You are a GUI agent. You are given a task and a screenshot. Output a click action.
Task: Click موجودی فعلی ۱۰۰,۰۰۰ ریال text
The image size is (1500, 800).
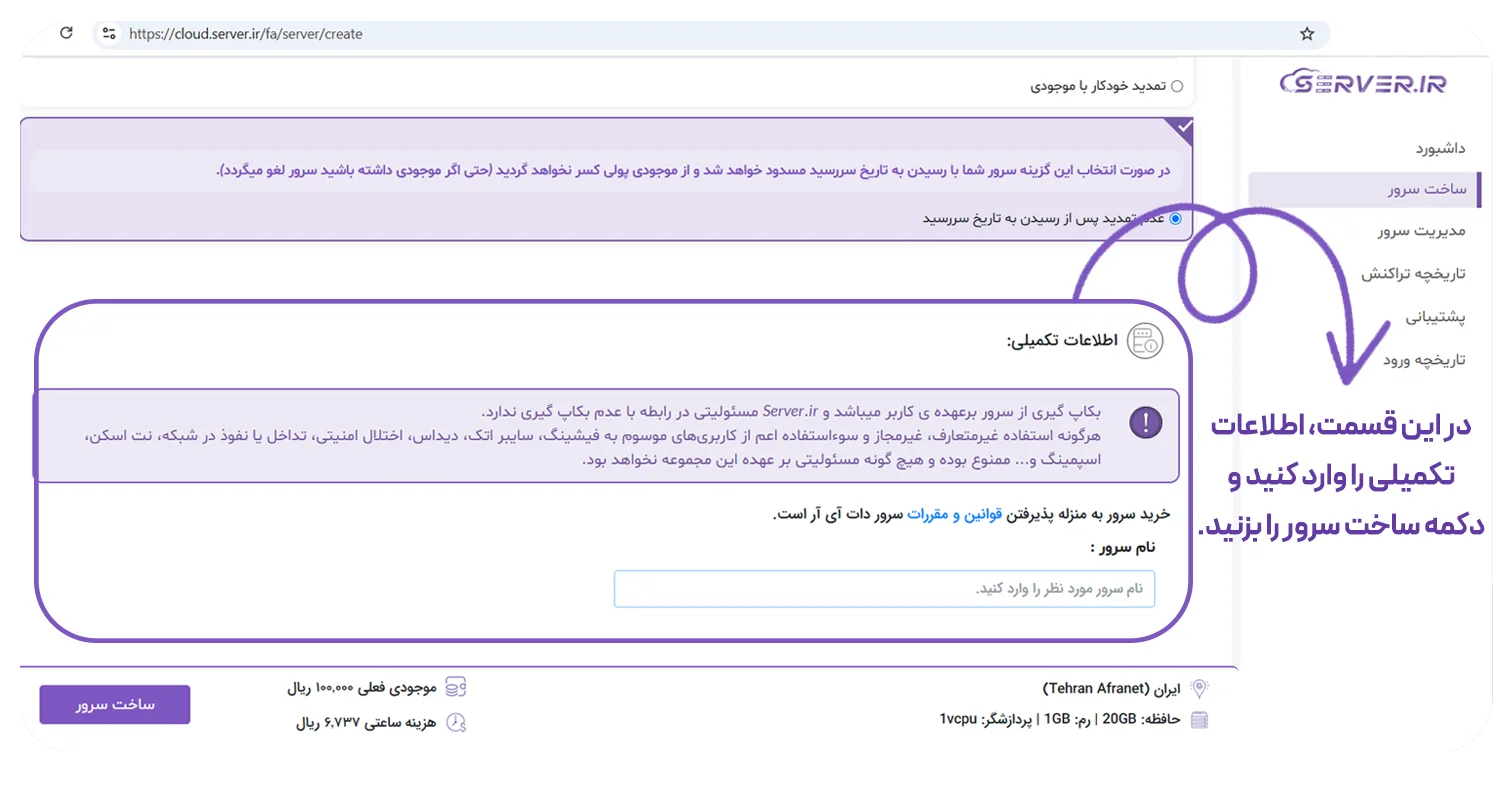362,688
